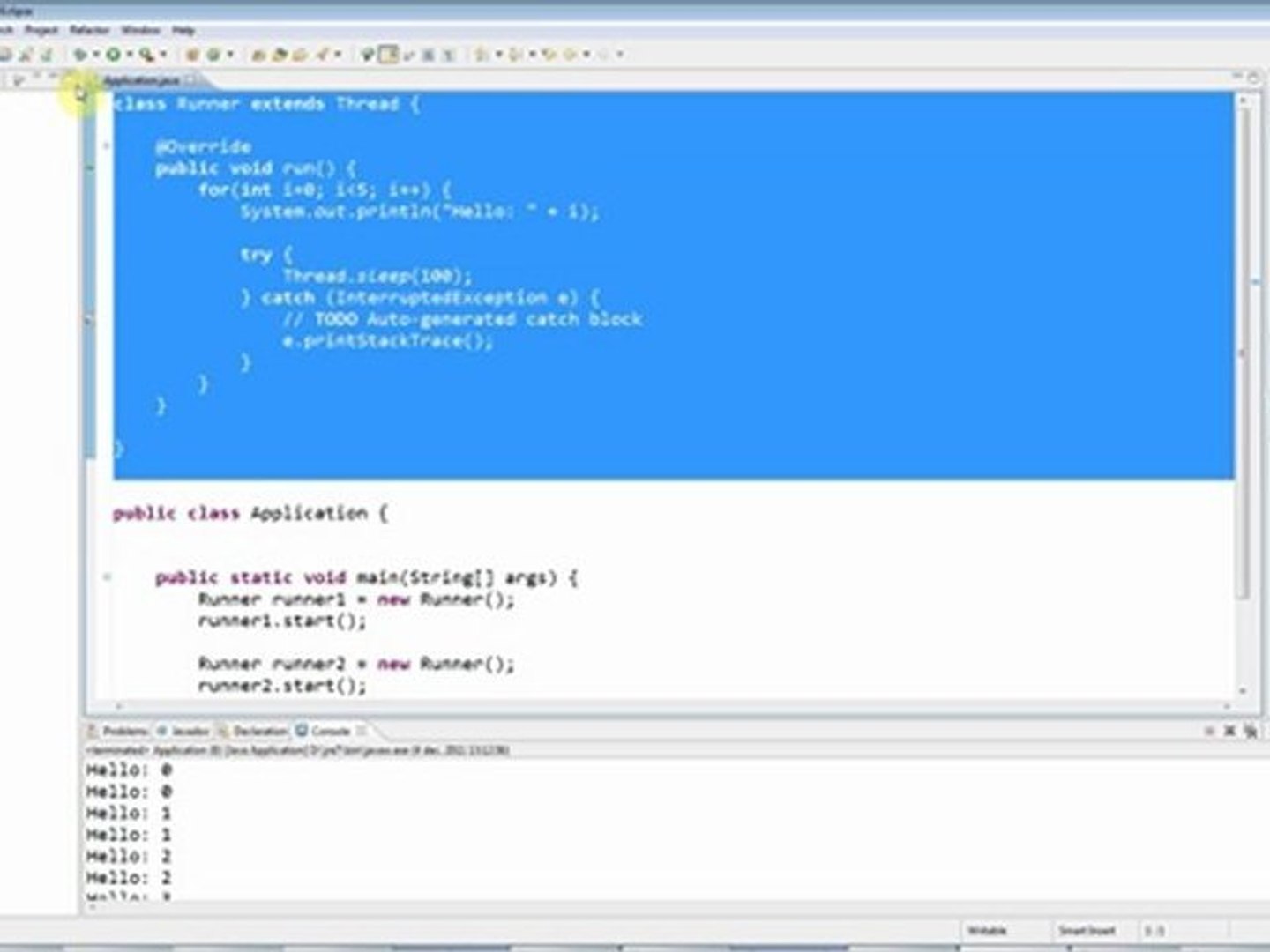Open the Window menu
The image size is (1270, 952).
140,30
